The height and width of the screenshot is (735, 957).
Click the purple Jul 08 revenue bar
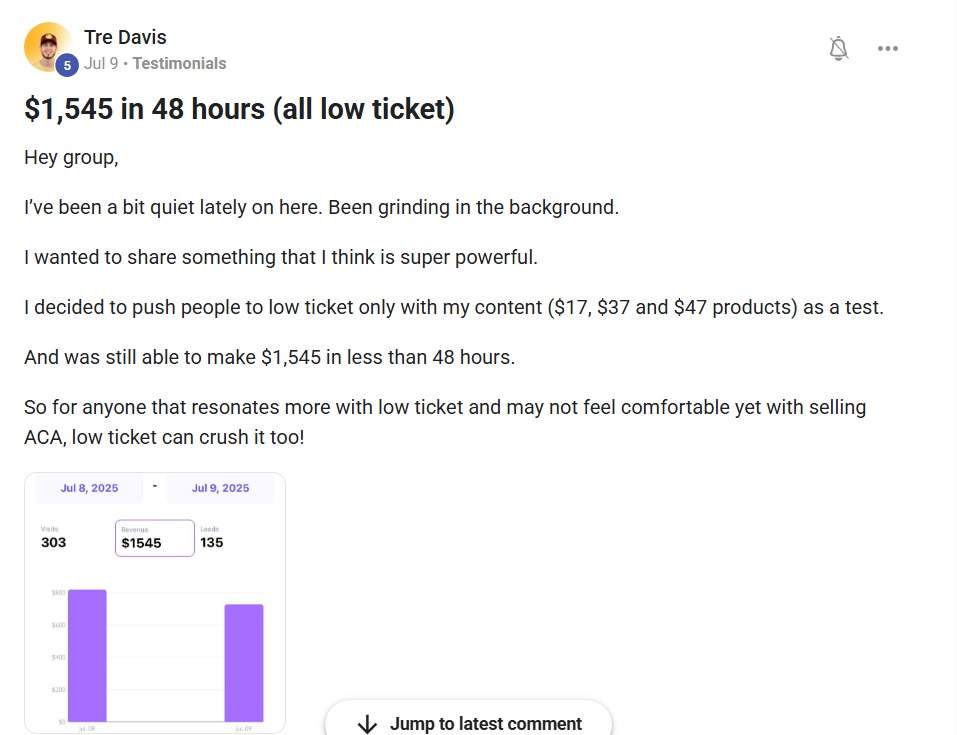click(87, 655)
